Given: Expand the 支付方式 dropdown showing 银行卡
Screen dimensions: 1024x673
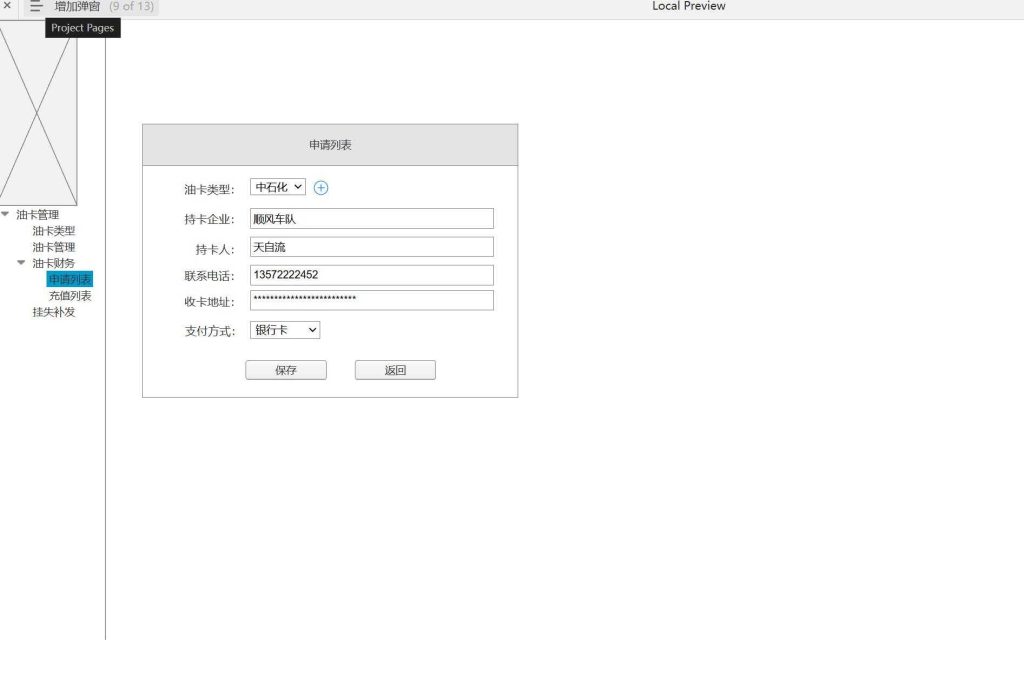Looking at the screenshot, I should click(284, 330).
